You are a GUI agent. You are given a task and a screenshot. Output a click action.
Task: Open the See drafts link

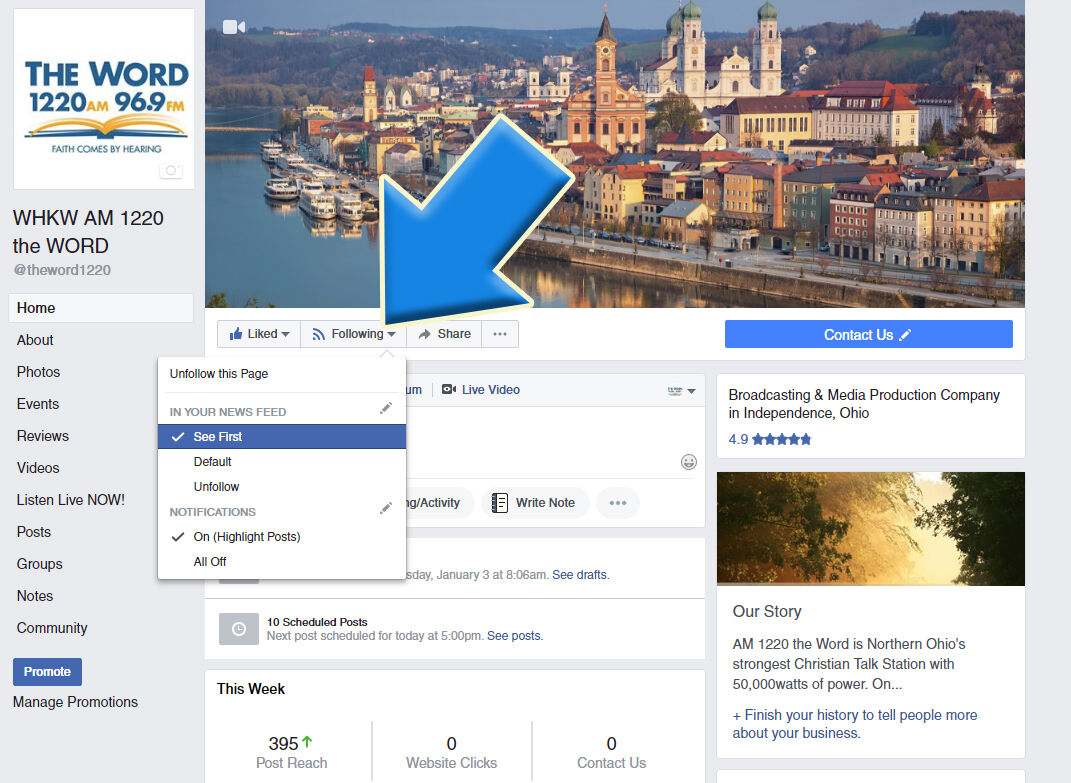click(x=579, y=575)
